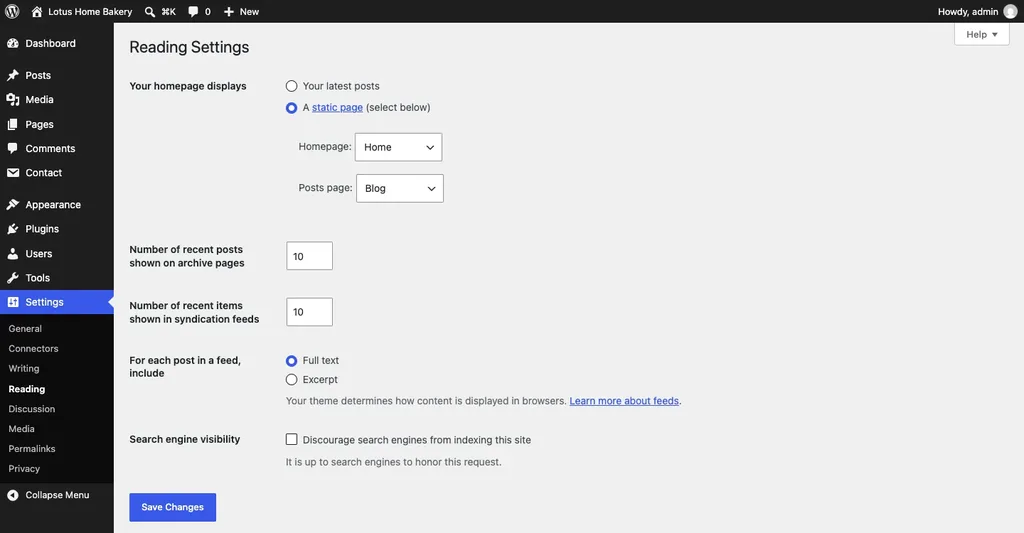Image resolution: width=1024 pixels, height=533 pixels.
Task: Click the Dashboard gauge icon
Action: pos(12,43)
